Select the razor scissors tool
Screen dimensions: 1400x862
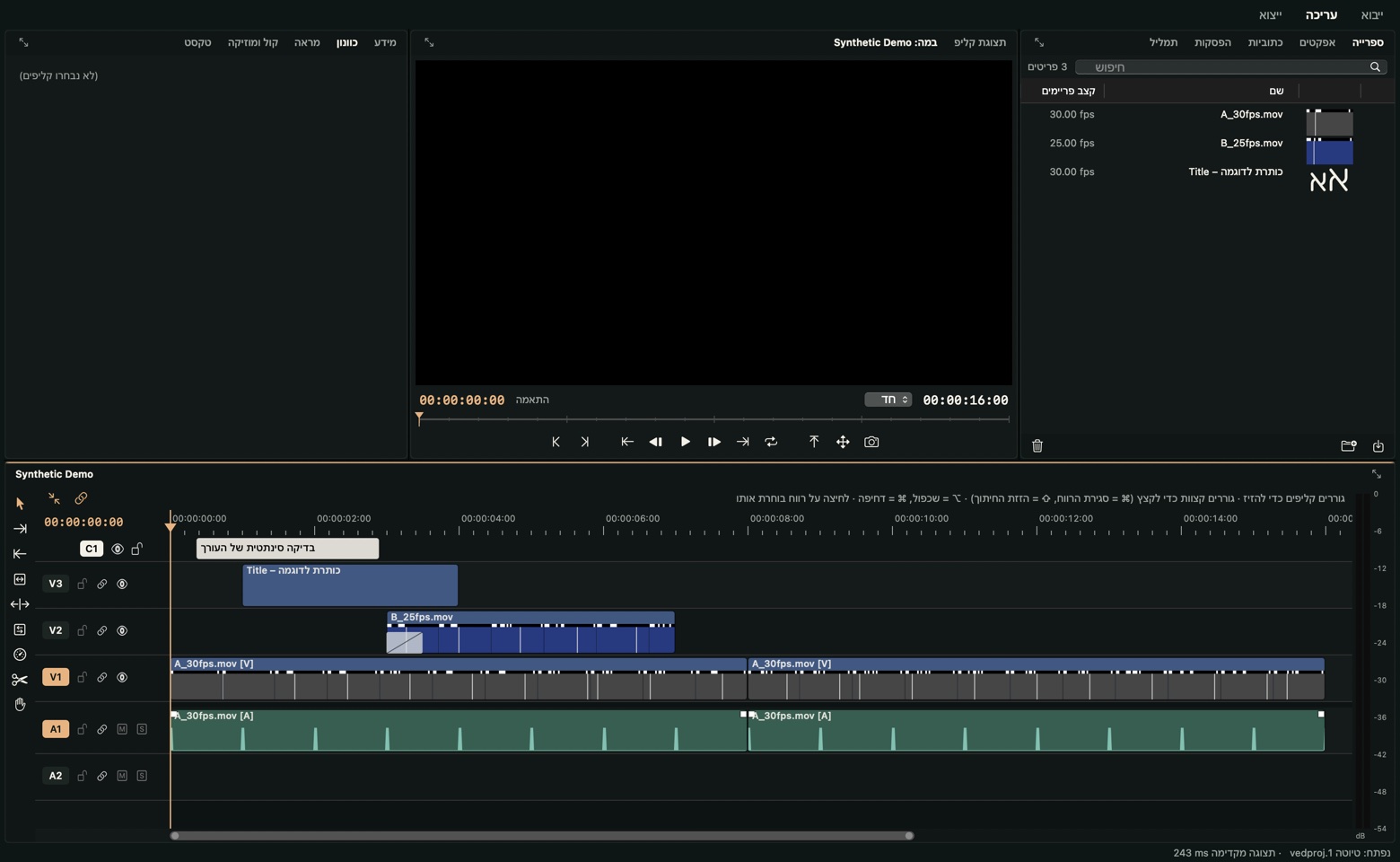click(x=20, y=680)
